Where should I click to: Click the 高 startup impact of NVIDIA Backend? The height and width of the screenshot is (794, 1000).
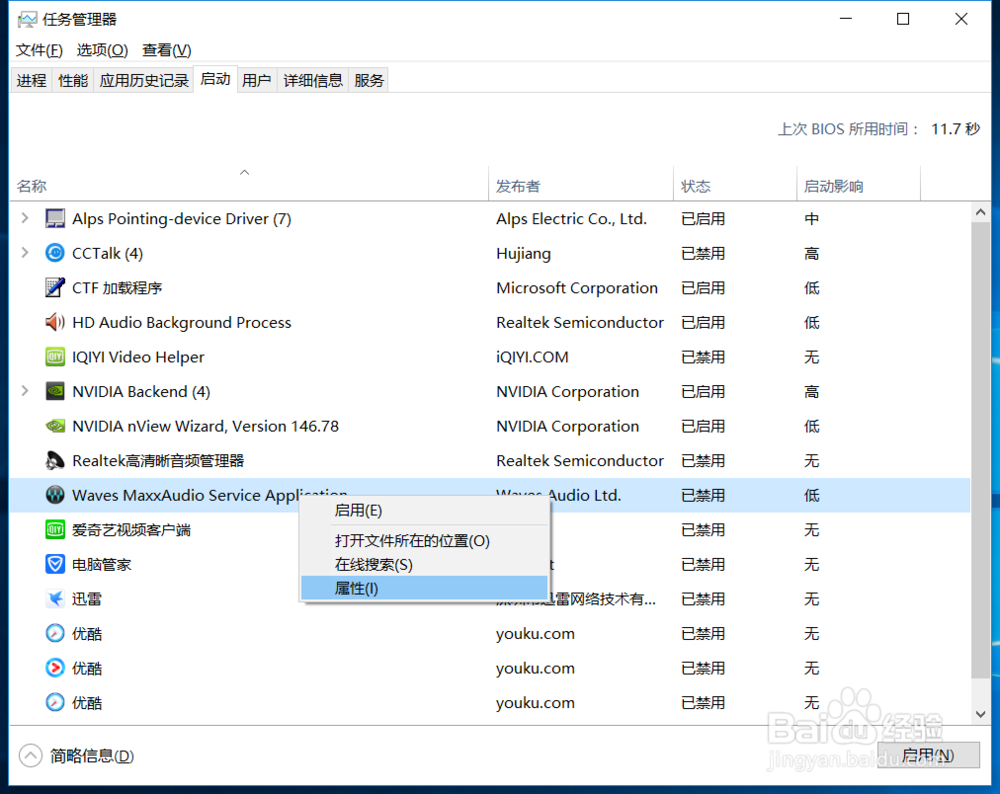click(x=811, y=392)
